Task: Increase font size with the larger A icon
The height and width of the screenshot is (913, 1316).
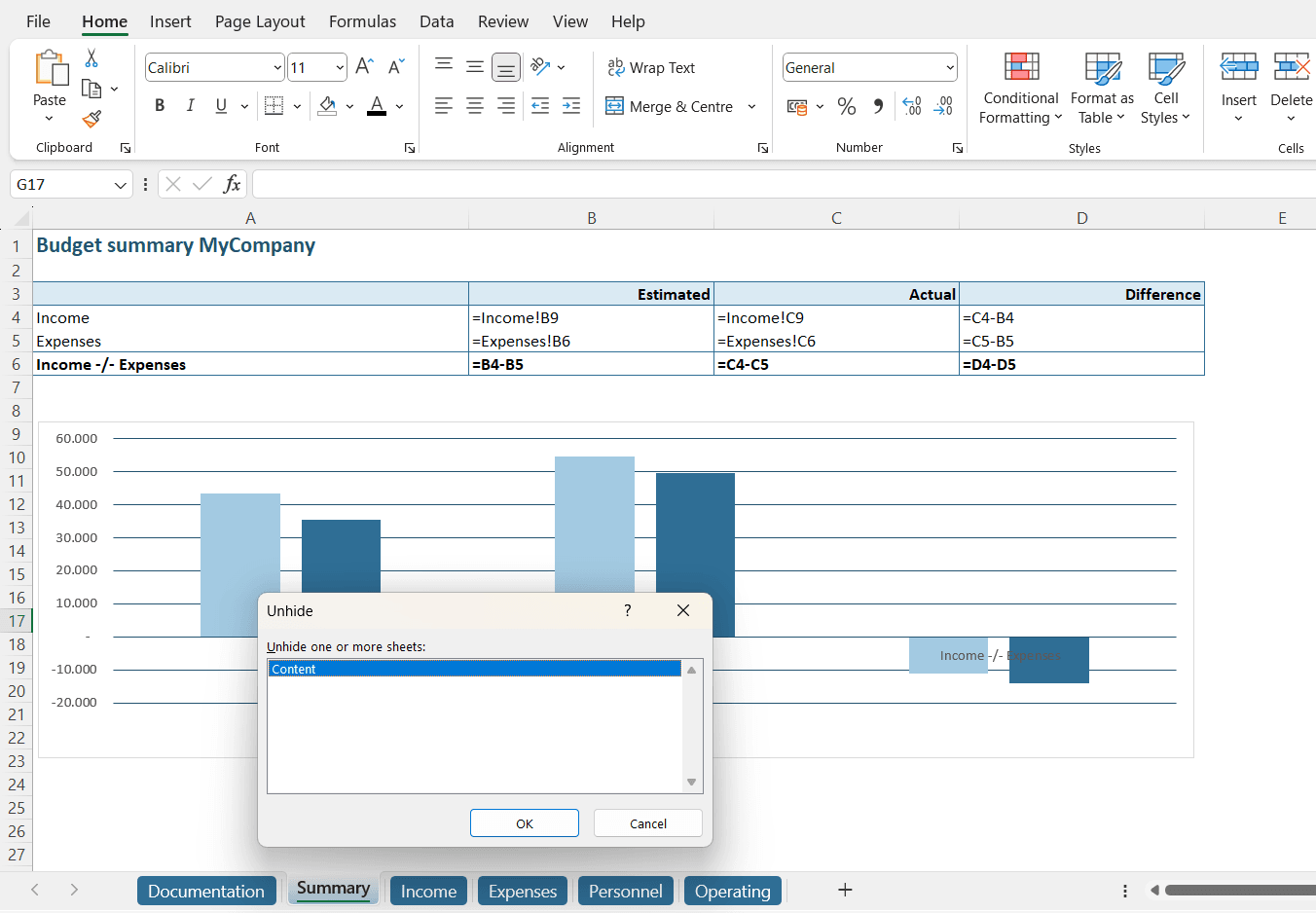Action: pyautogui.click(x=364, y=66)
